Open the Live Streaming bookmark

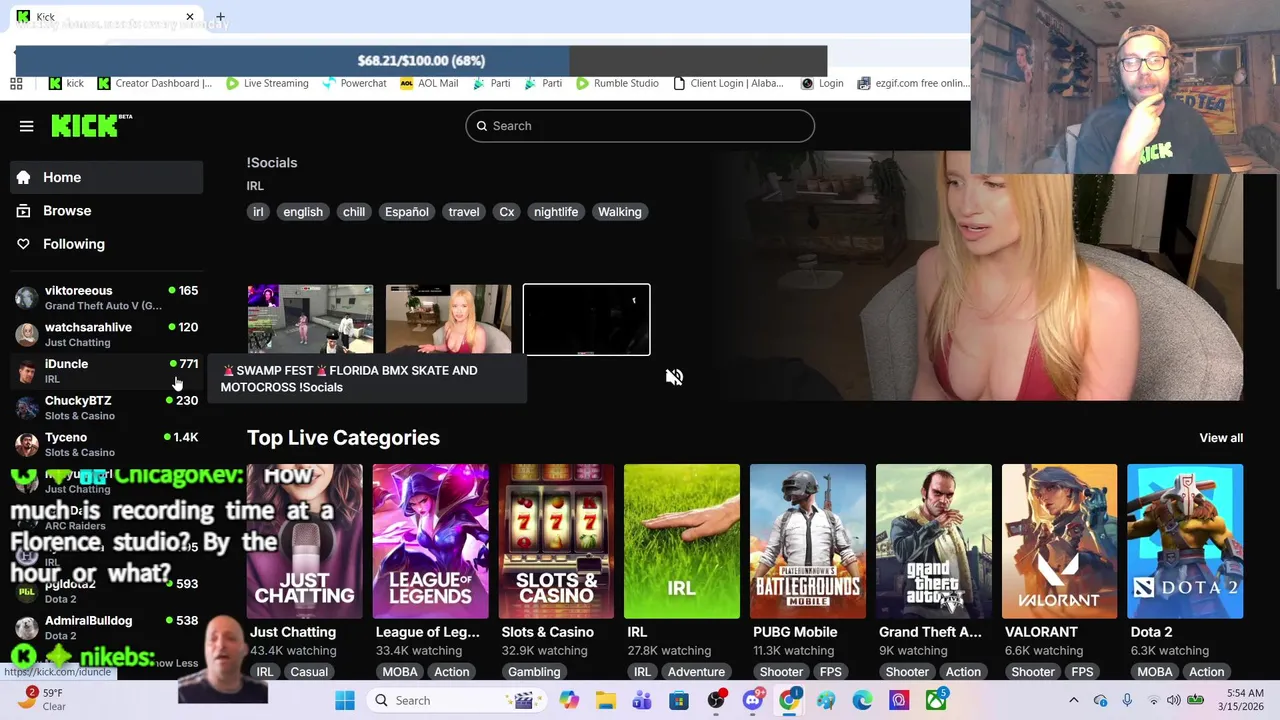click(x=267, y=84)
